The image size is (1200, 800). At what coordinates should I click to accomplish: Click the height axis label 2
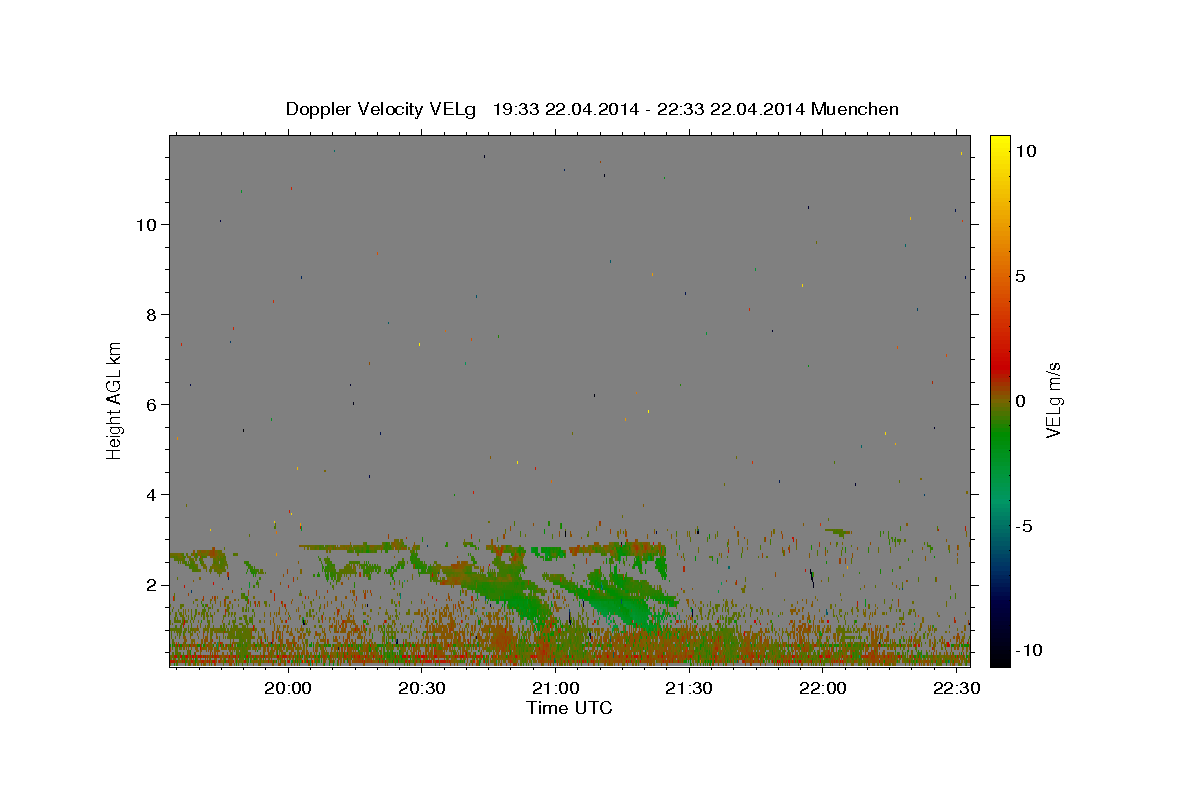click(153, 585)
